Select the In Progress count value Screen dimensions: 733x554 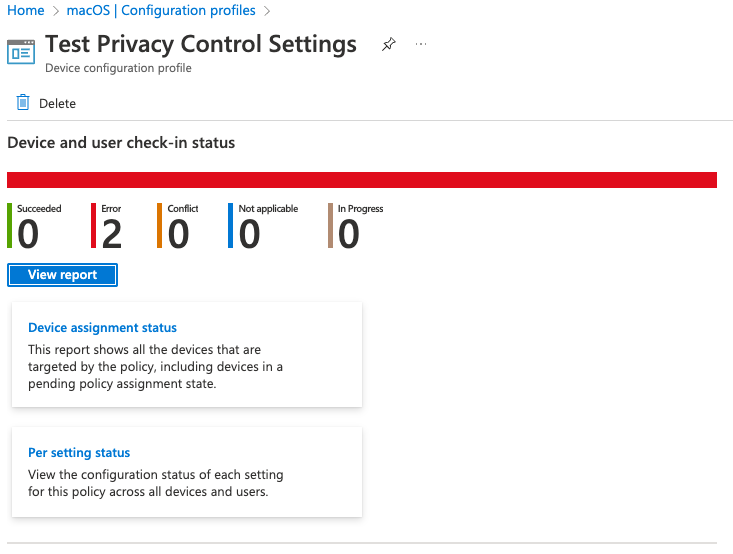coord(348,234)
